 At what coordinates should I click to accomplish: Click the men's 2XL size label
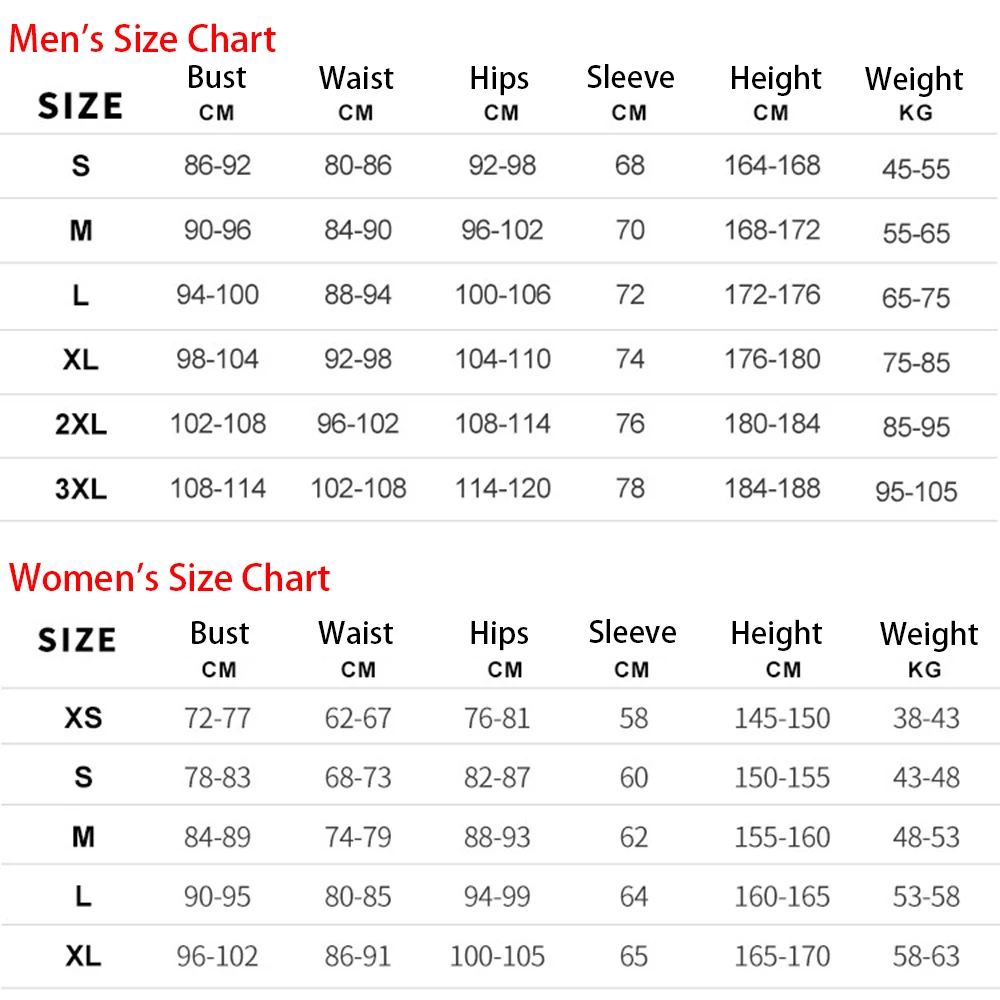(81, 425)
